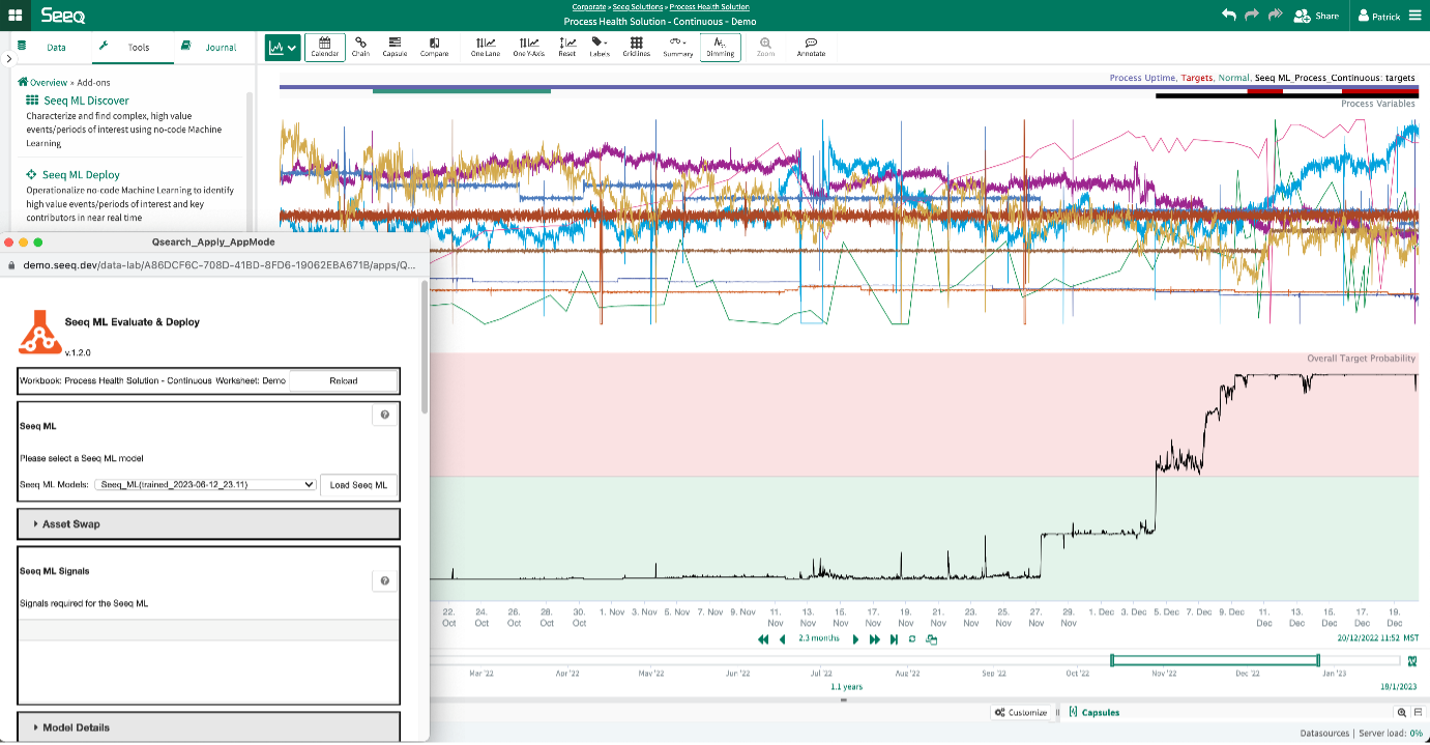The image size is (1430, 745).
Task: Click the popup window vertical scrollbar
Action: coord(424,347)
